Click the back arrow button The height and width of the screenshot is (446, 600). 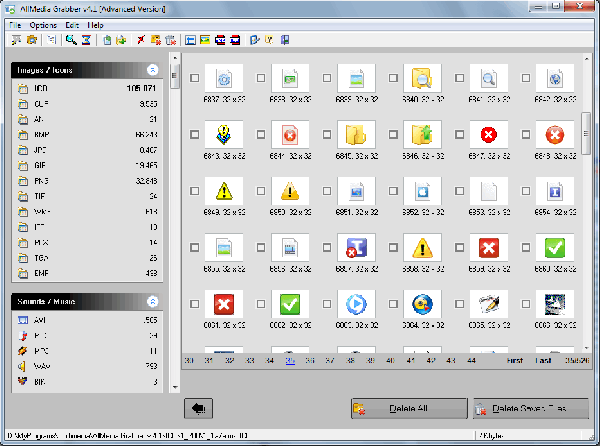[x=199, y=408]
